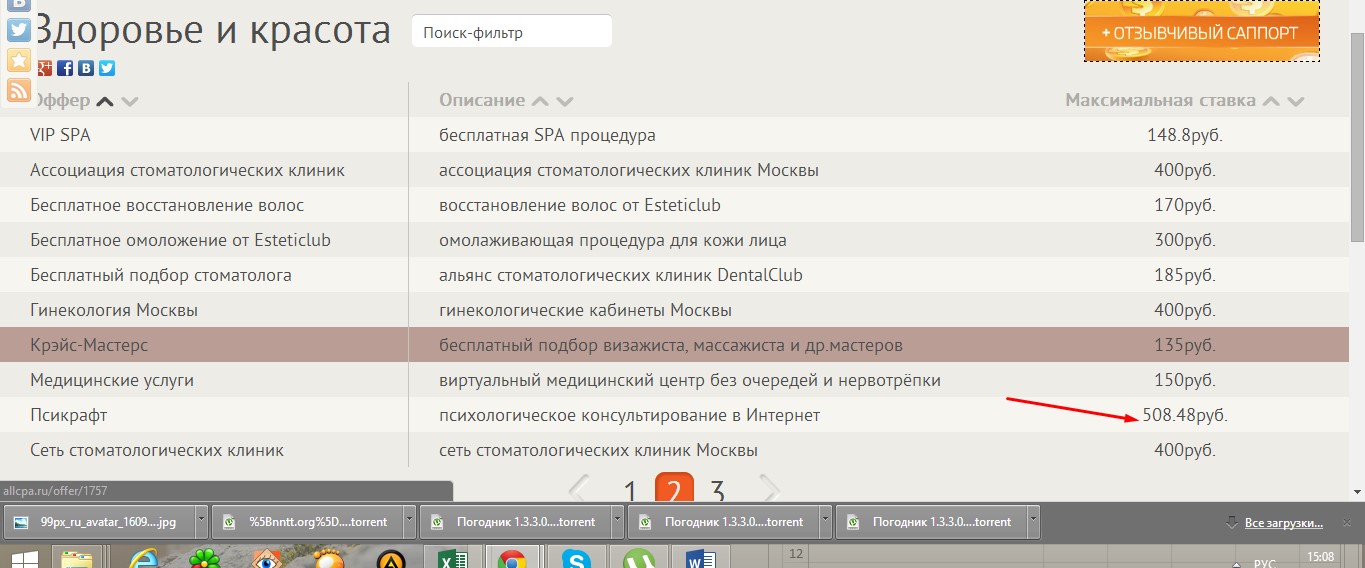Sort Максимальная ставка descending arrow

(x=1296, y=101)
